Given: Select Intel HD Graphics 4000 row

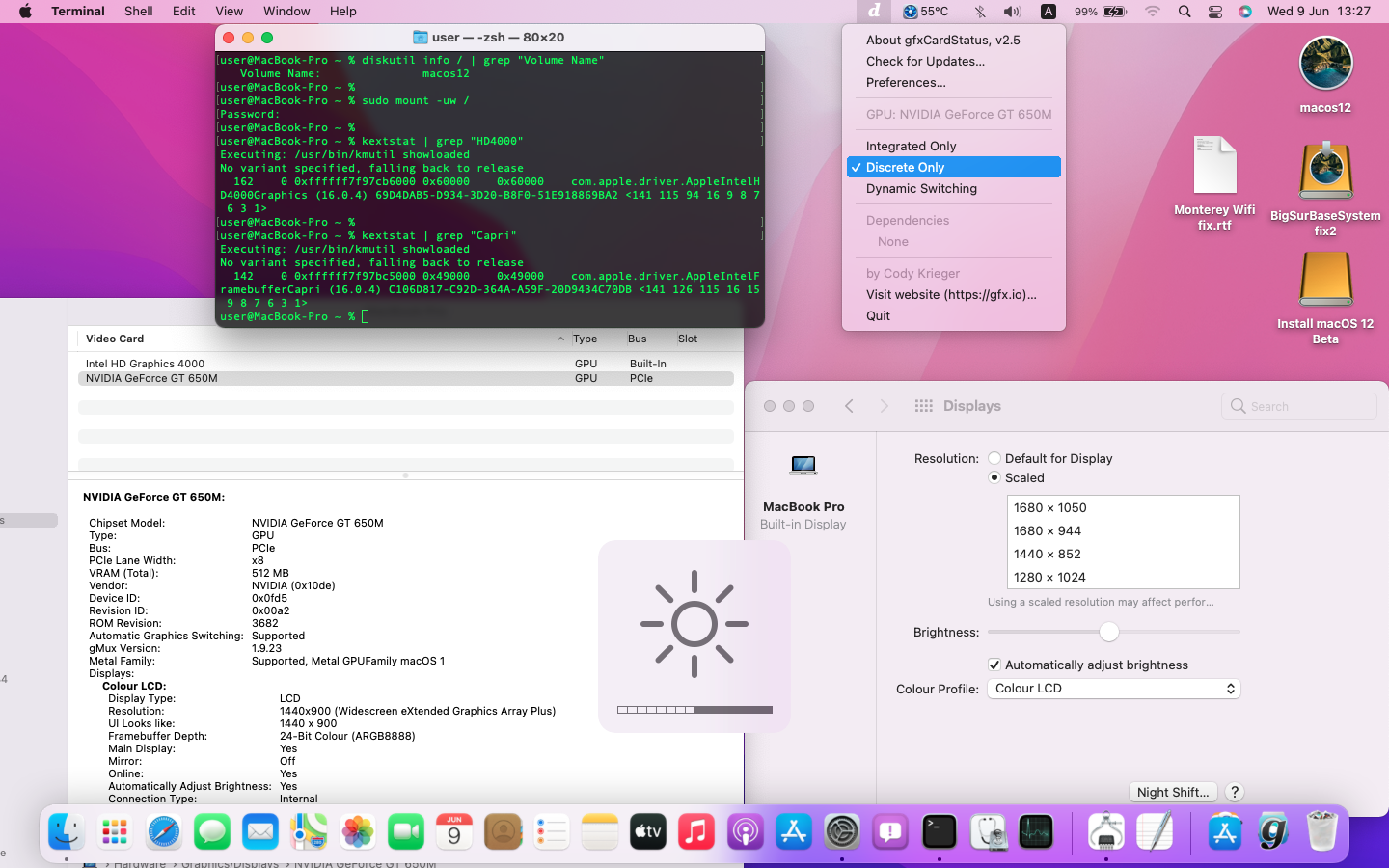Looking at the screenshot, I should click(x=405, y=365).
